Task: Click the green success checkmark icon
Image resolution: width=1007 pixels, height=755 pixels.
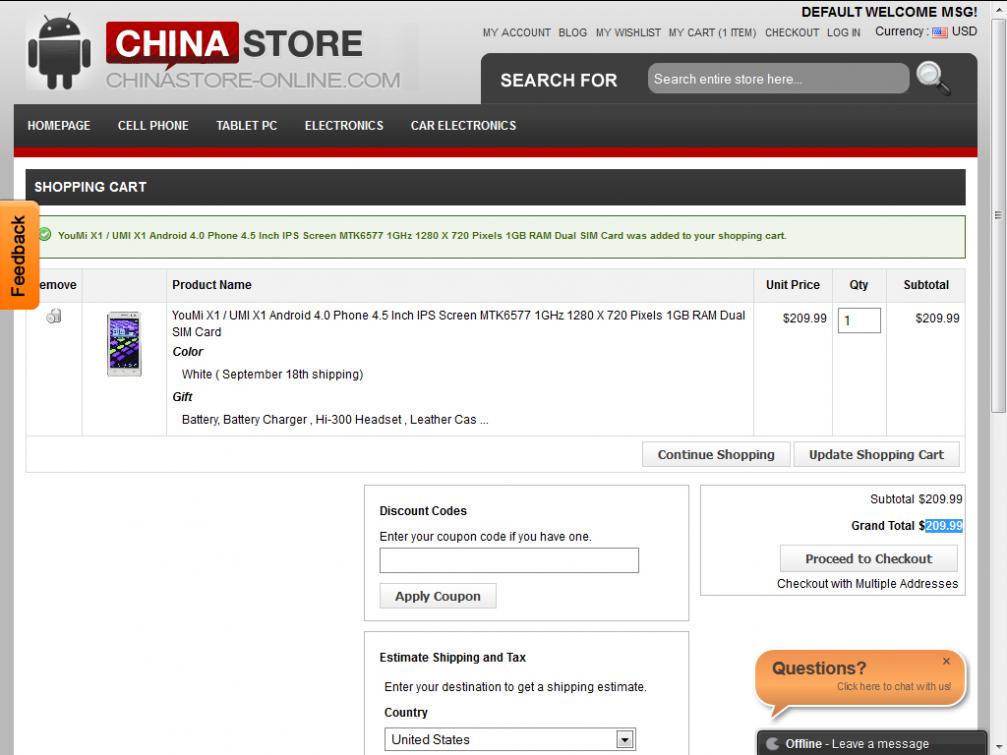Action: click(44, 234)
